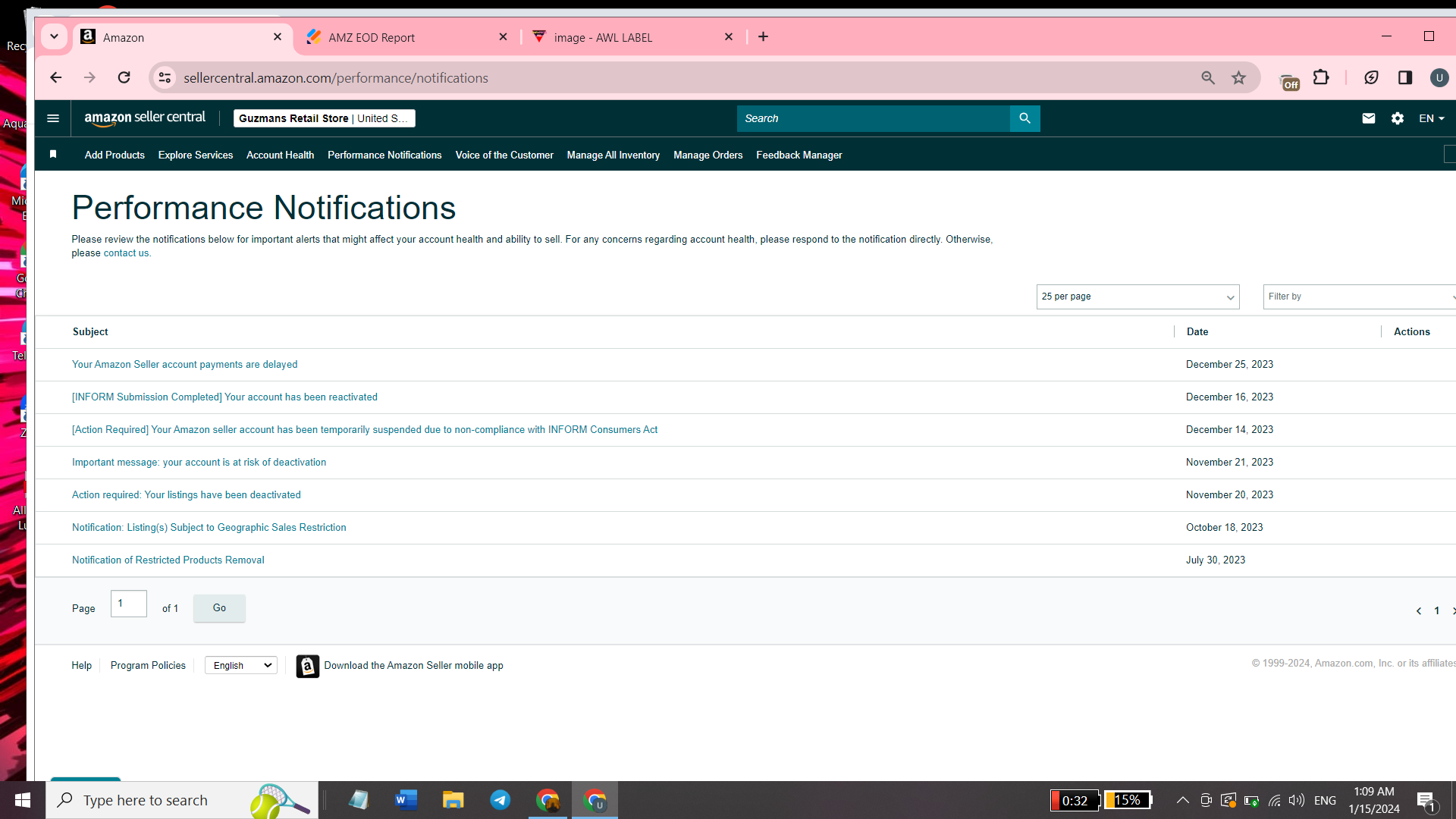1456x819 pixels.
Task: Click the bookmark flag icon in nav bar
Action: click(x=53, y=155)
